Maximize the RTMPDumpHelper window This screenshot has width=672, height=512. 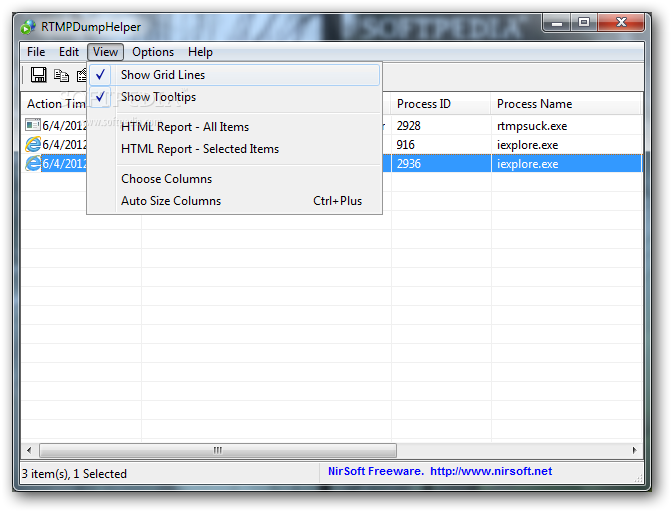click(584, 23)
